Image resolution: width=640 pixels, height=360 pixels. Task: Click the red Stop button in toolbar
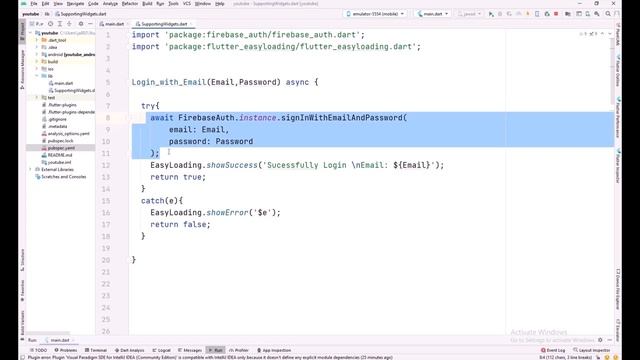click(556, 14)
